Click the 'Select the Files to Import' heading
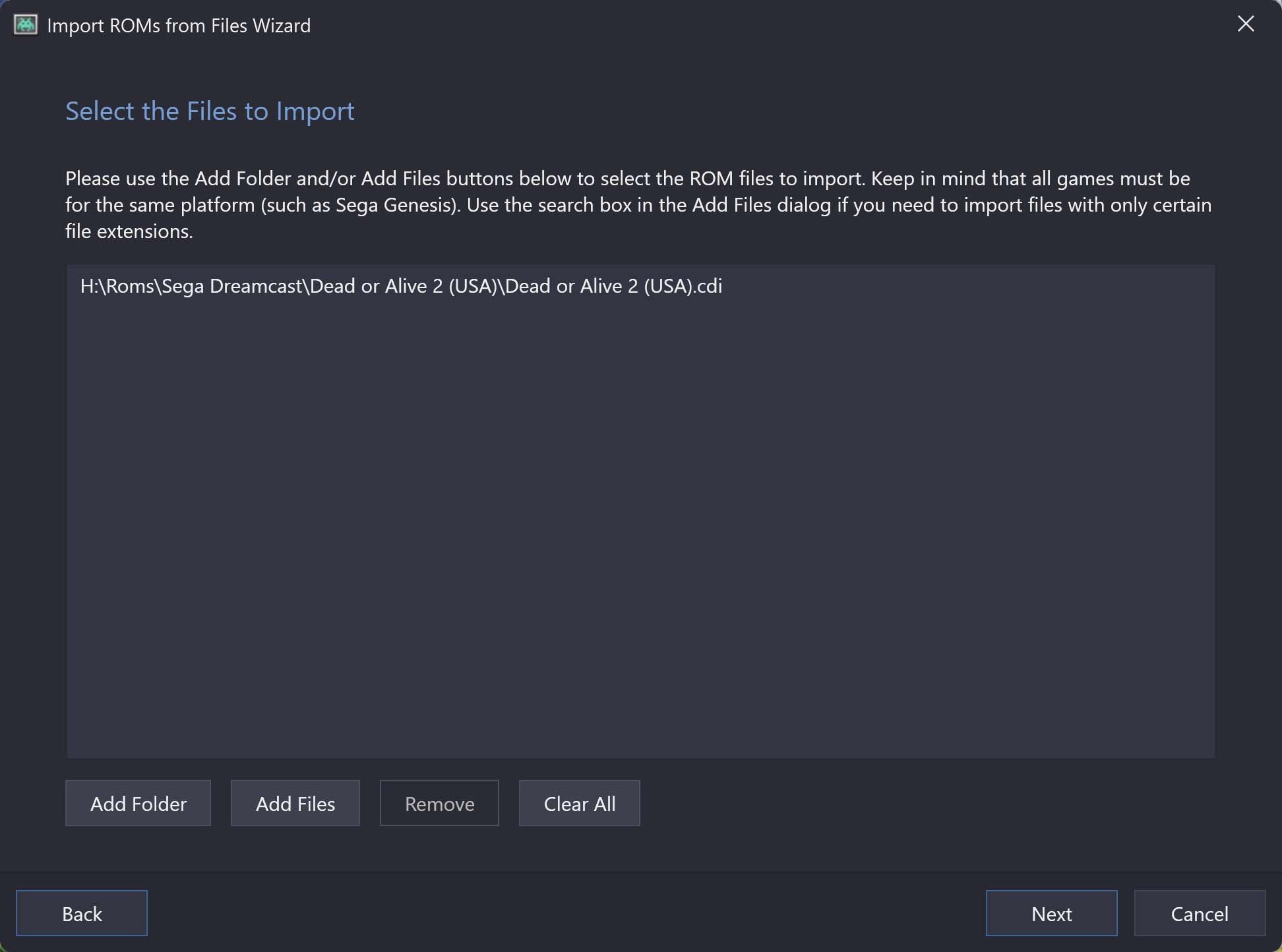This screenshot has height=952, width=1282. [210, 111]
